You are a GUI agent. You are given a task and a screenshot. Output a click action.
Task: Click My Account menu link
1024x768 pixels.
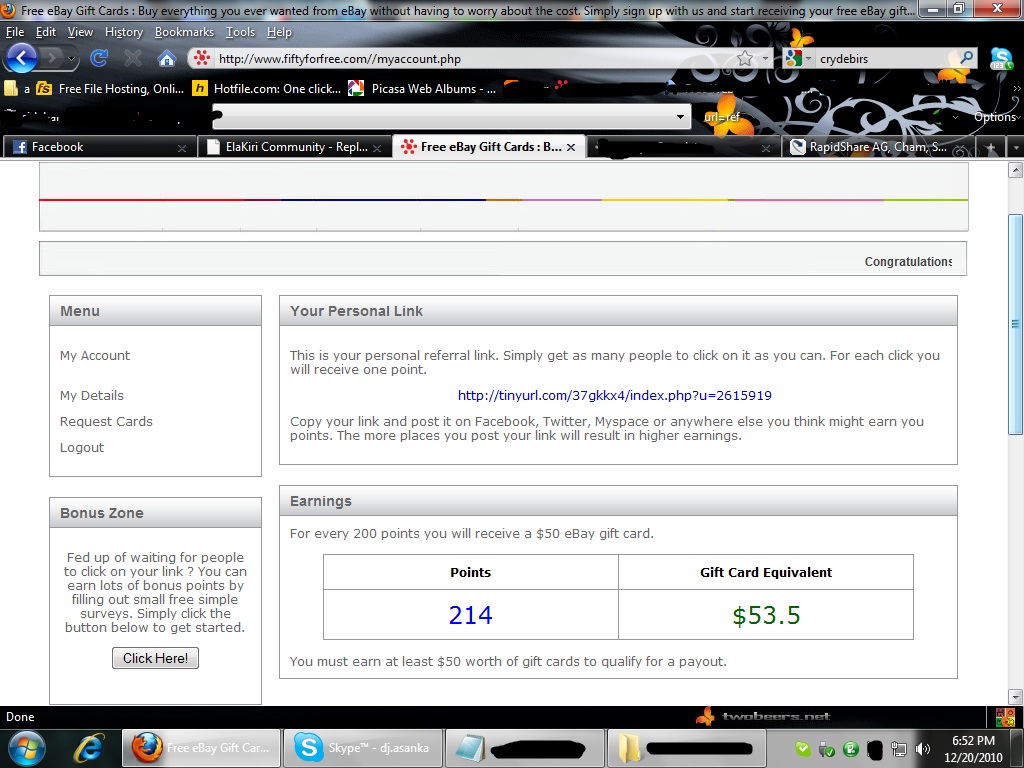[x=95, y=356]
